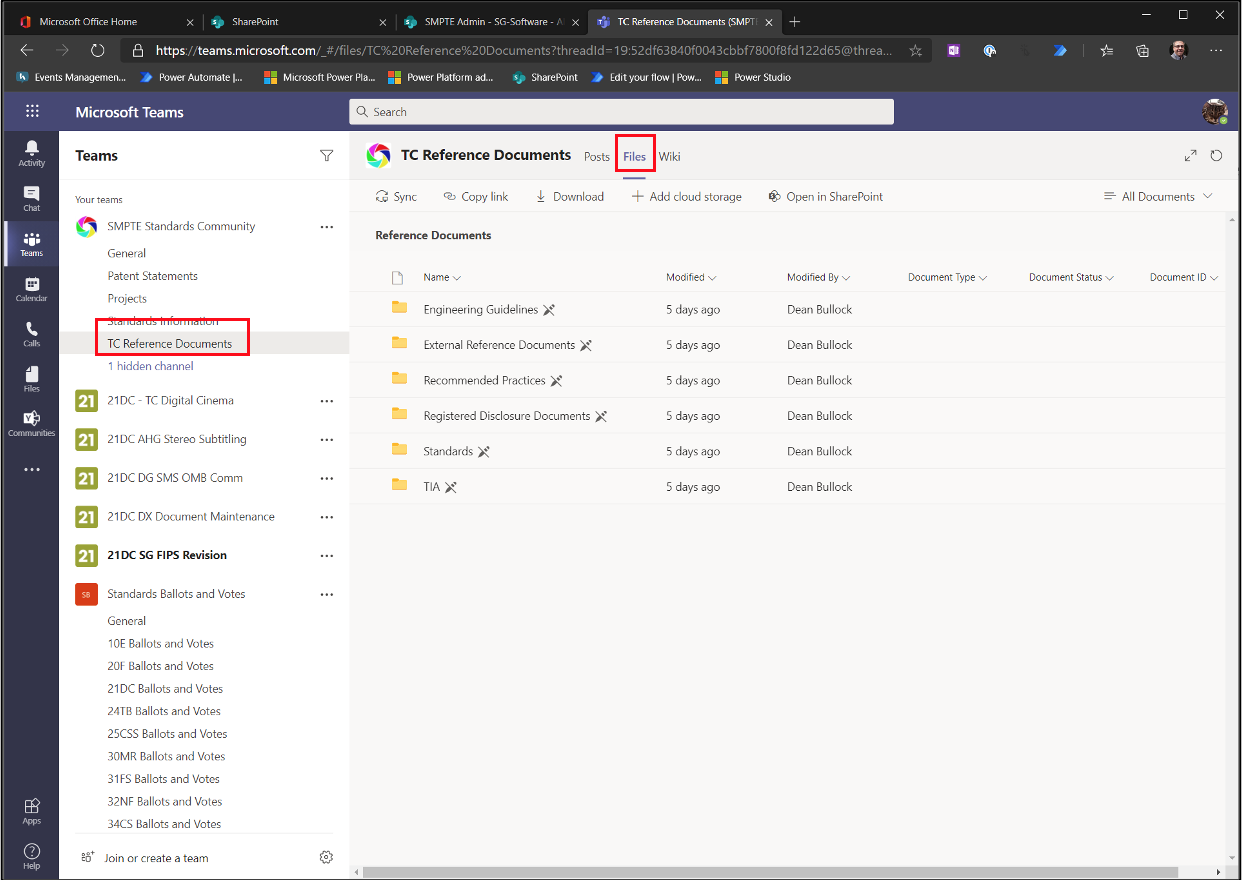The height and width of the screenshot is (880, 1242).
Task: Open the Calendar app icon
Action: coord(31,289)
